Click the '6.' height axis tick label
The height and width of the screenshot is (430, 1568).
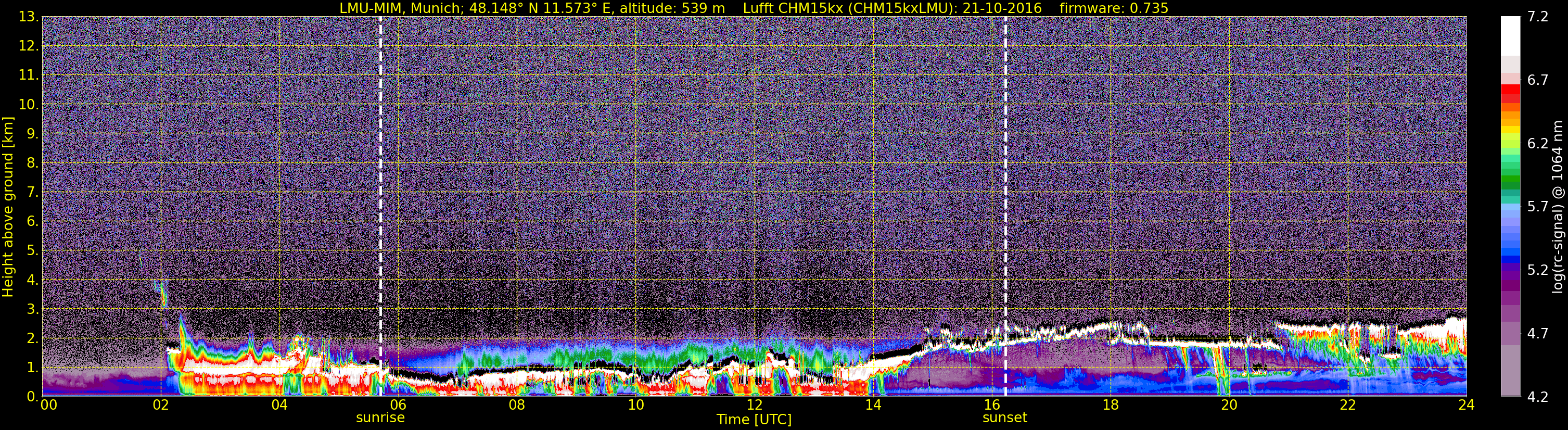click(x=32, y=221)
